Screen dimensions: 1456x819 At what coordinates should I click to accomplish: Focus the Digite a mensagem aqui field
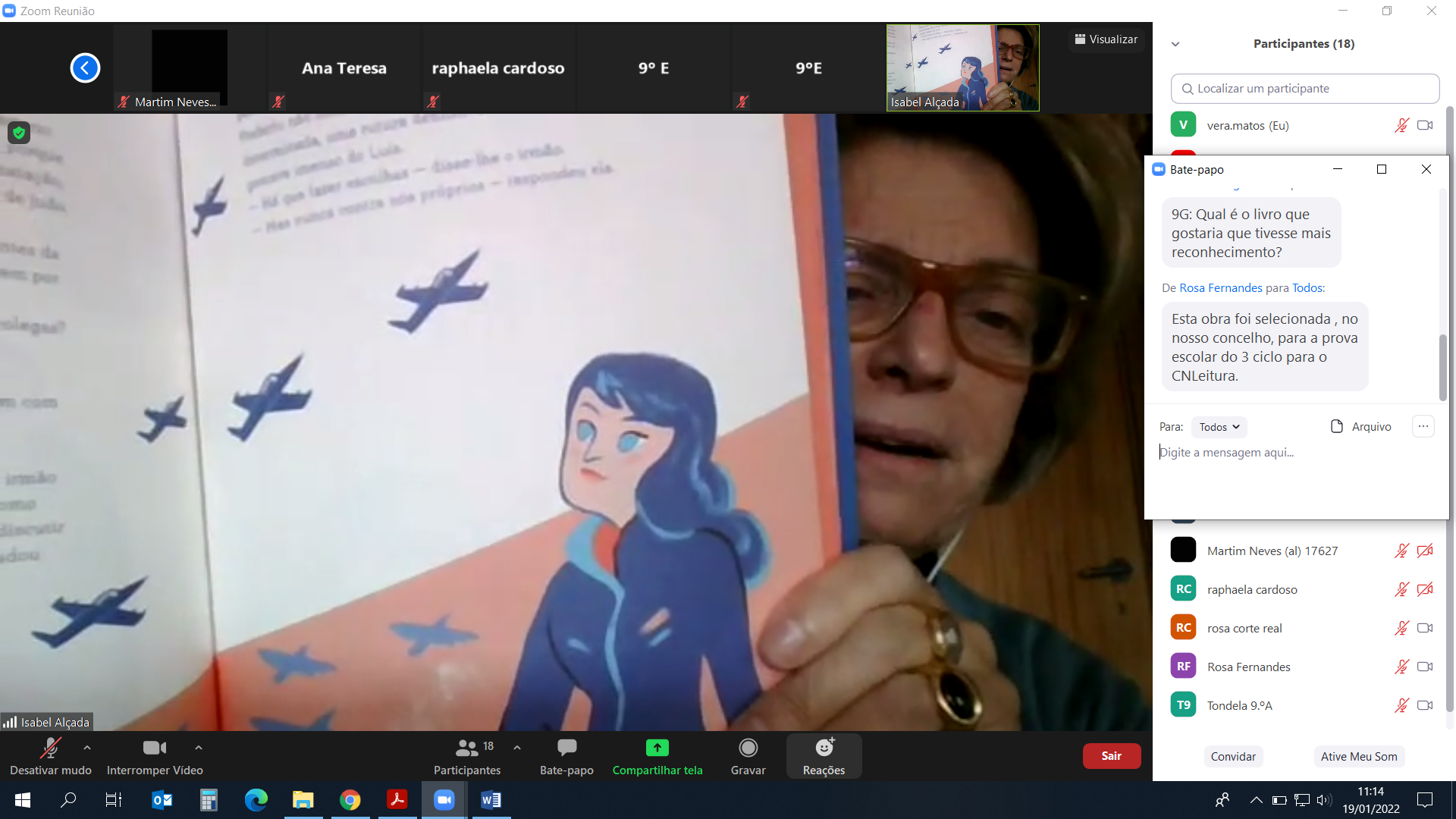coord(1295,453)
